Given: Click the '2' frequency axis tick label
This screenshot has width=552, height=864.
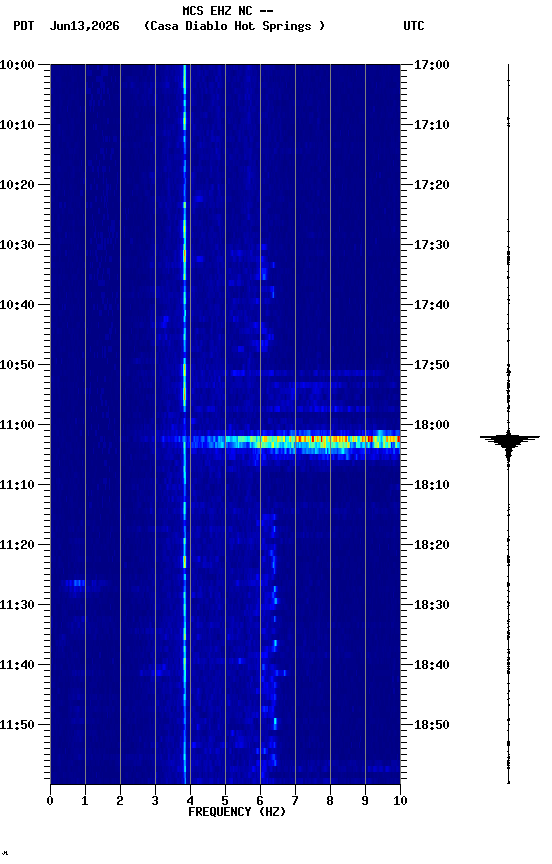Looking at the screenshot, I should [120, 801].
